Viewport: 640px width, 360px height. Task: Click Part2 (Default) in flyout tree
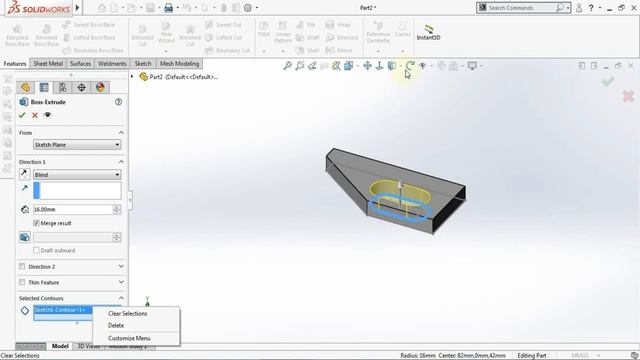coord(184,77)
